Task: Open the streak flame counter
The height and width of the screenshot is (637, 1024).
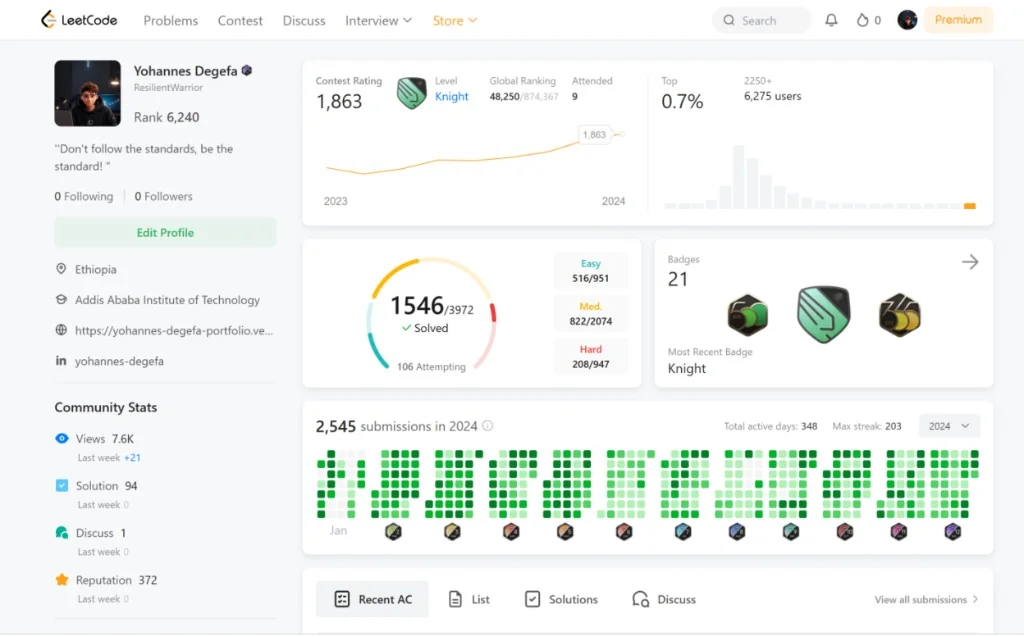Action: tap(869, 20)
